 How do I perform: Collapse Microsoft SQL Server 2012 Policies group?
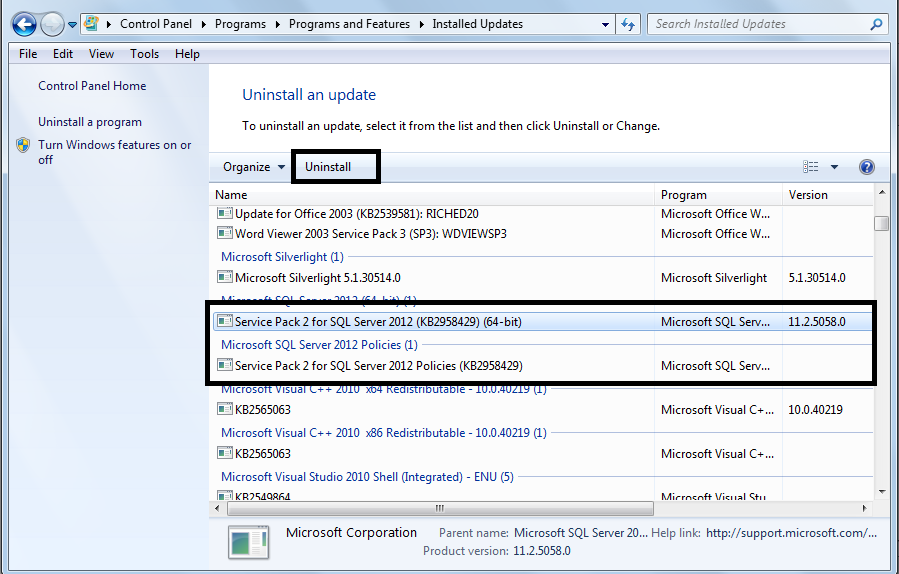(319, 345)
